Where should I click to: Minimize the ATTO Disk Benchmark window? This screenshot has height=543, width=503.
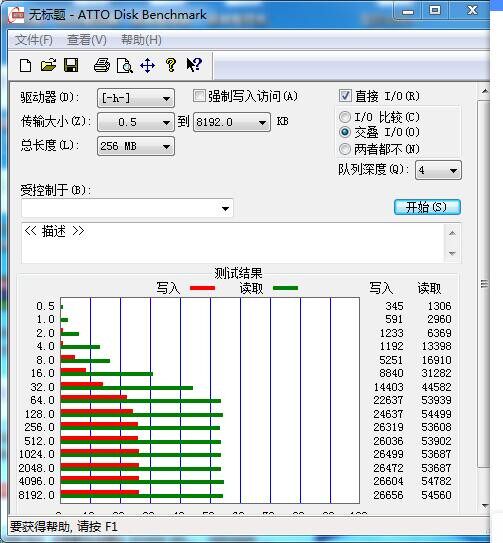point(408,11)
